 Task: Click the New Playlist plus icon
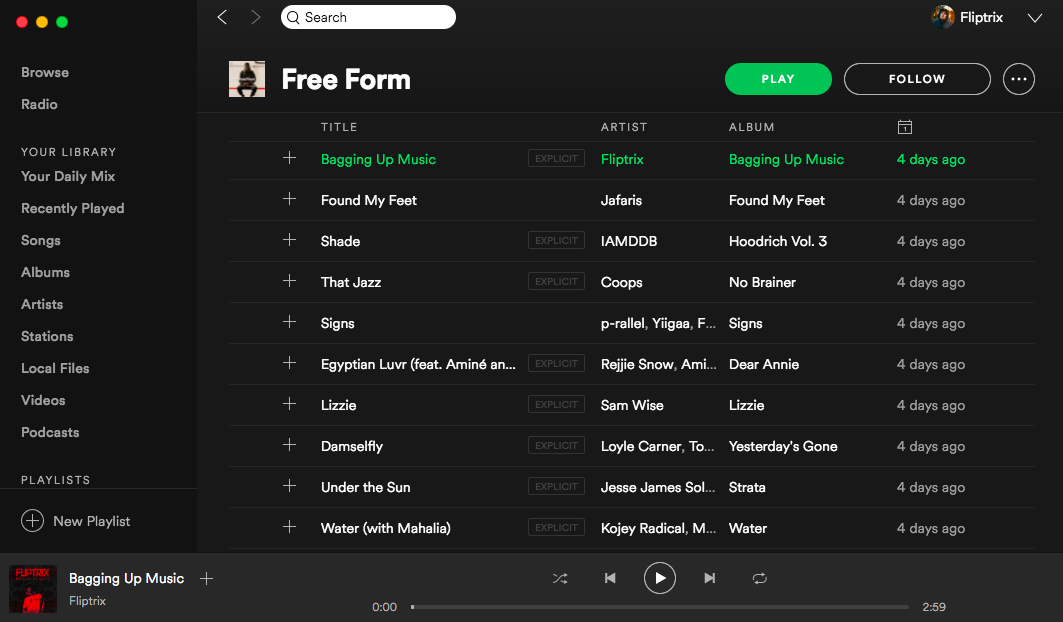click(32, 521)
